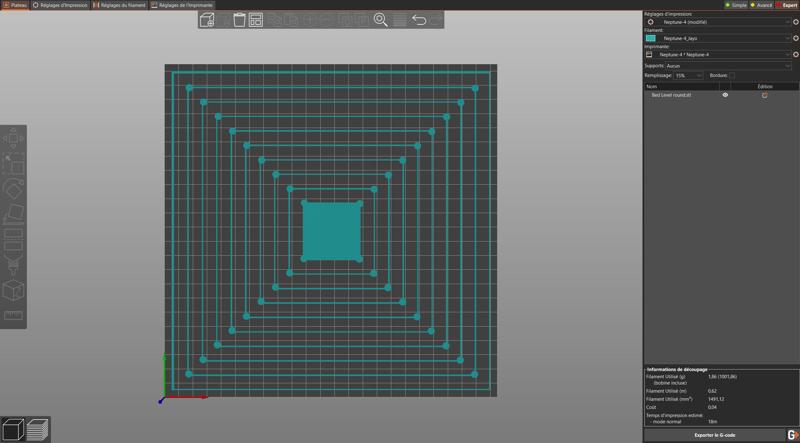Select the Place on face gizmo
This screenshot has width=800, height=443.
pos(13,214)
